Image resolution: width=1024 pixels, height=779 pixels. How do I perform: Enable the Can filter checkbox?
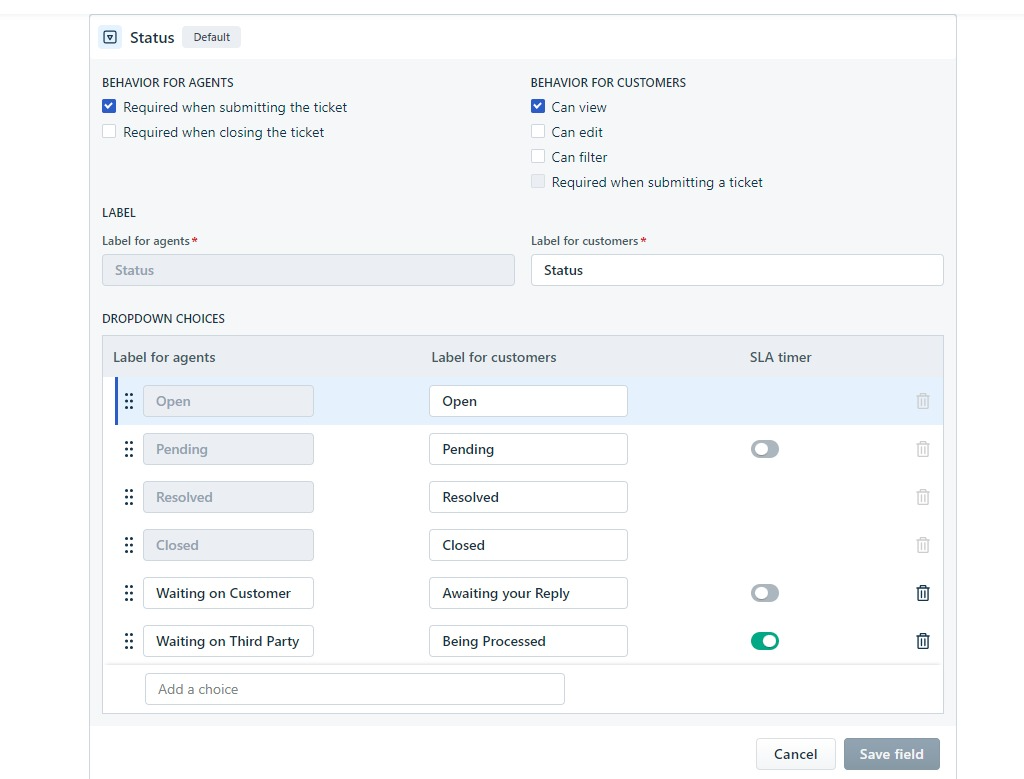pyautogui.click(x=537, y=157)
